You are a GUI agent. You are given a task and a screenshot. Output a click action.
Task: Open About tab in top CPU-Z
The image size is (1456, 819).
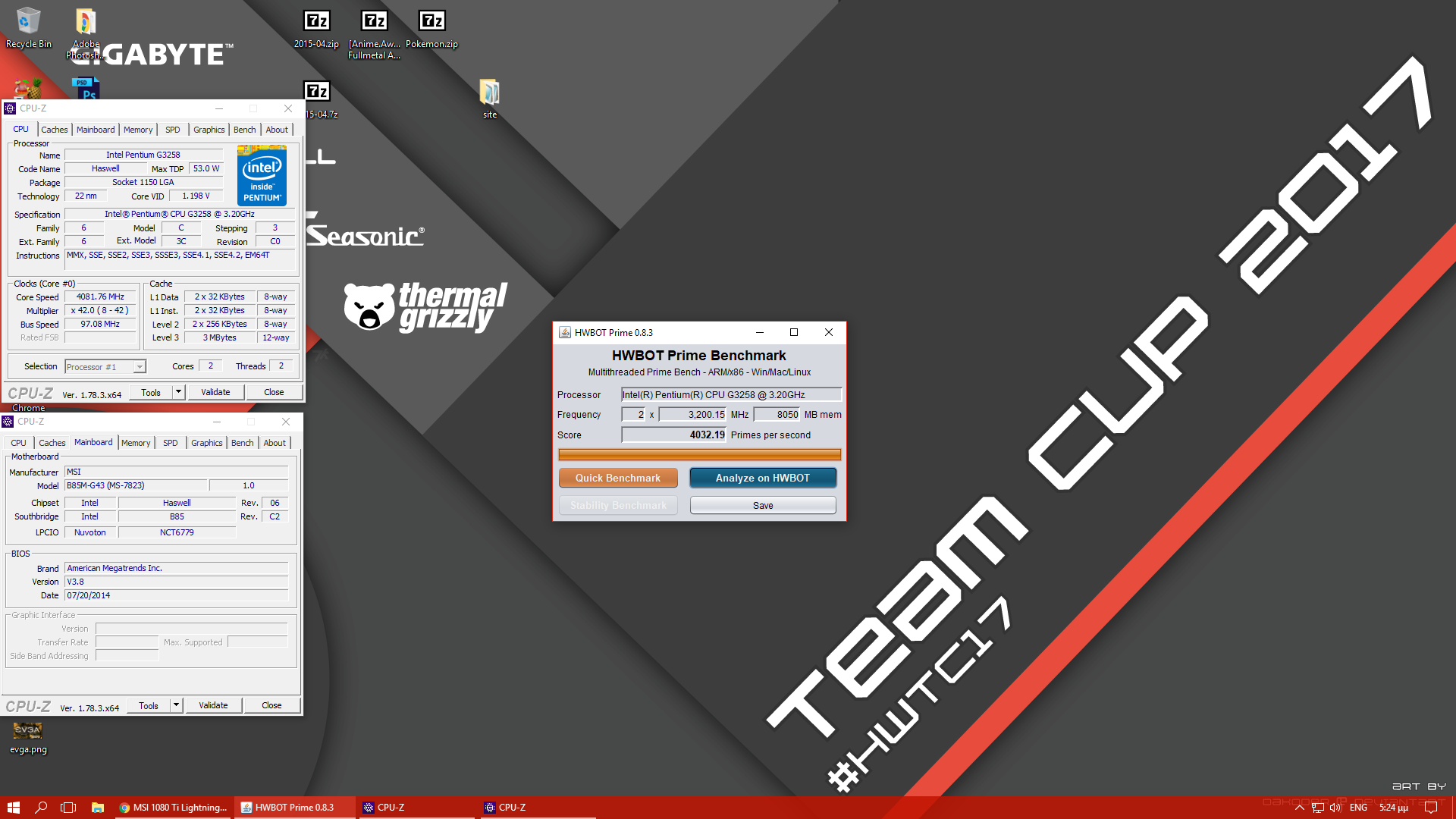tap(277, 130)
